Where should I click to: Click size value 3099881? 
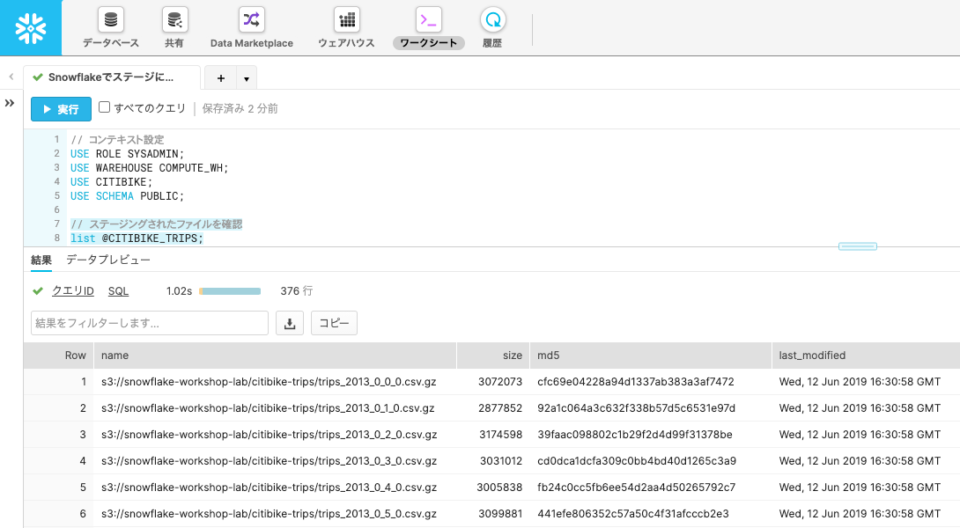(x=500, y=513)
